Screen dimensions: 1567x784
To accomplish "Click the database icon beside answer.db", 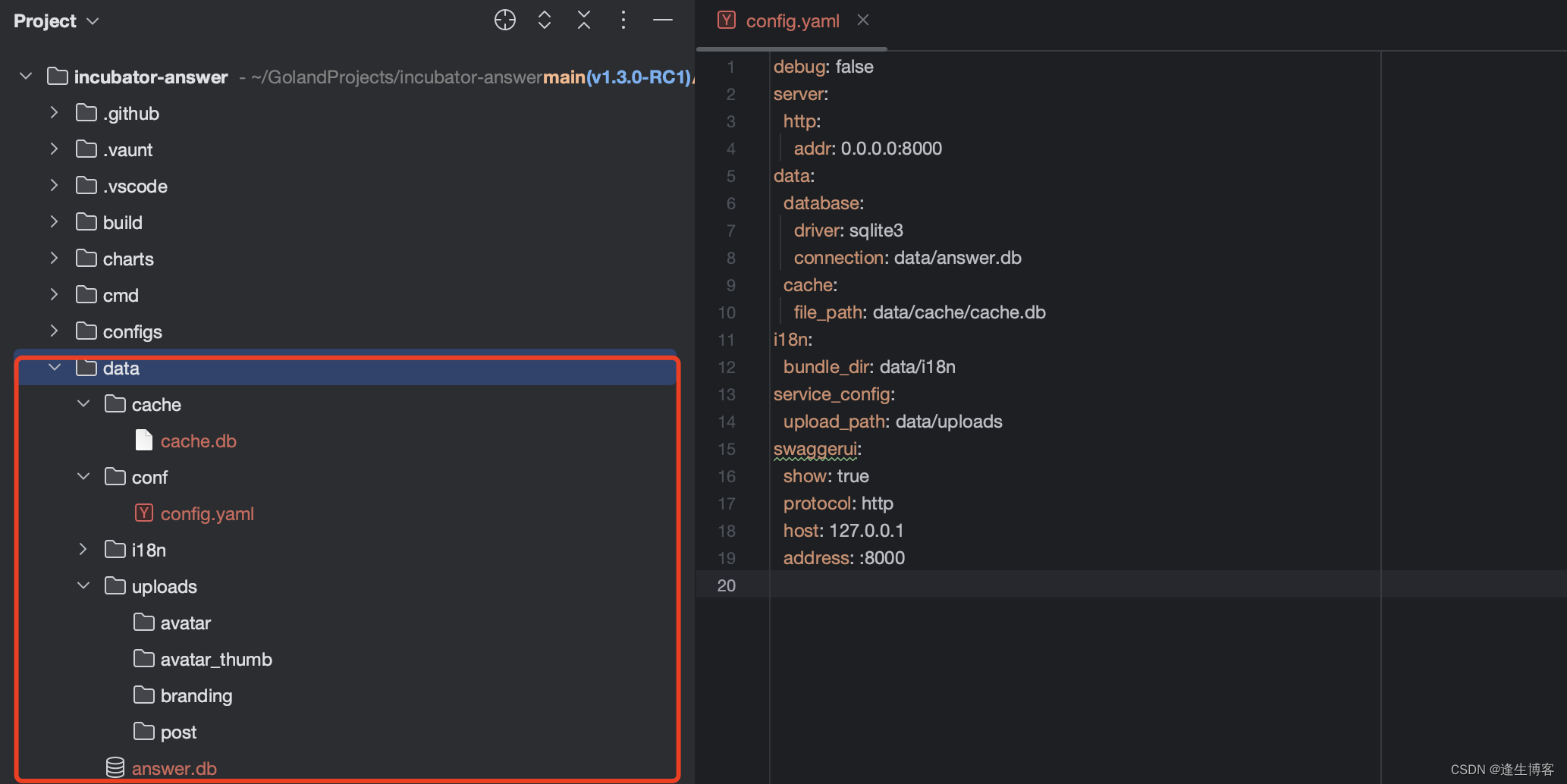I will pyautogui.click(x=115, y=767).
